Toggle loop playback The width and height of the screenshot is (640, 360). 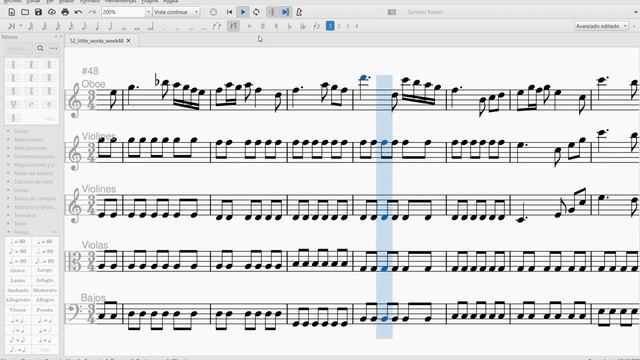[x=256, y=12]
